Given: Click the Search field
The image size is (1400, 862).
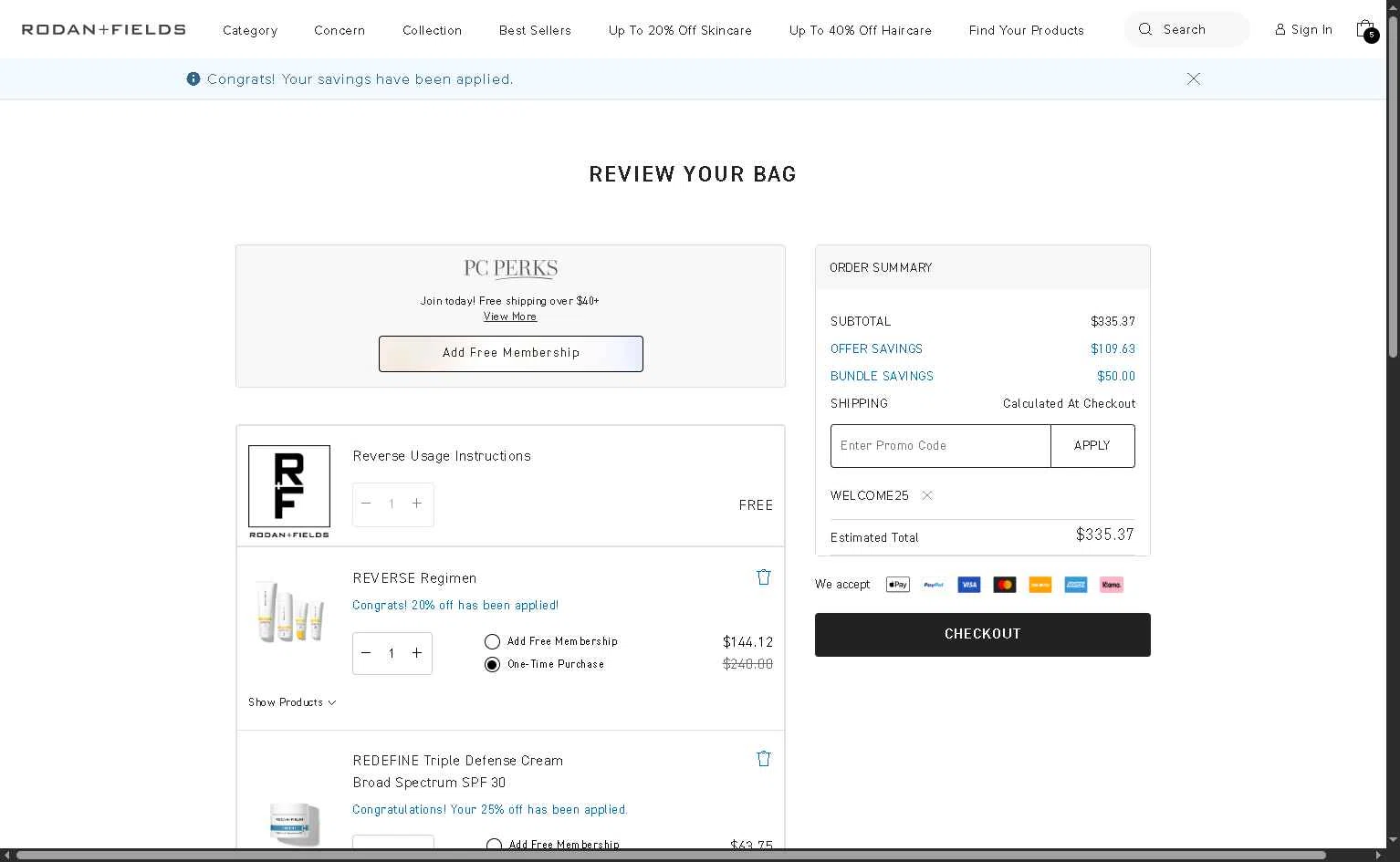Looking at the screenshot, I should [1187, 29].
